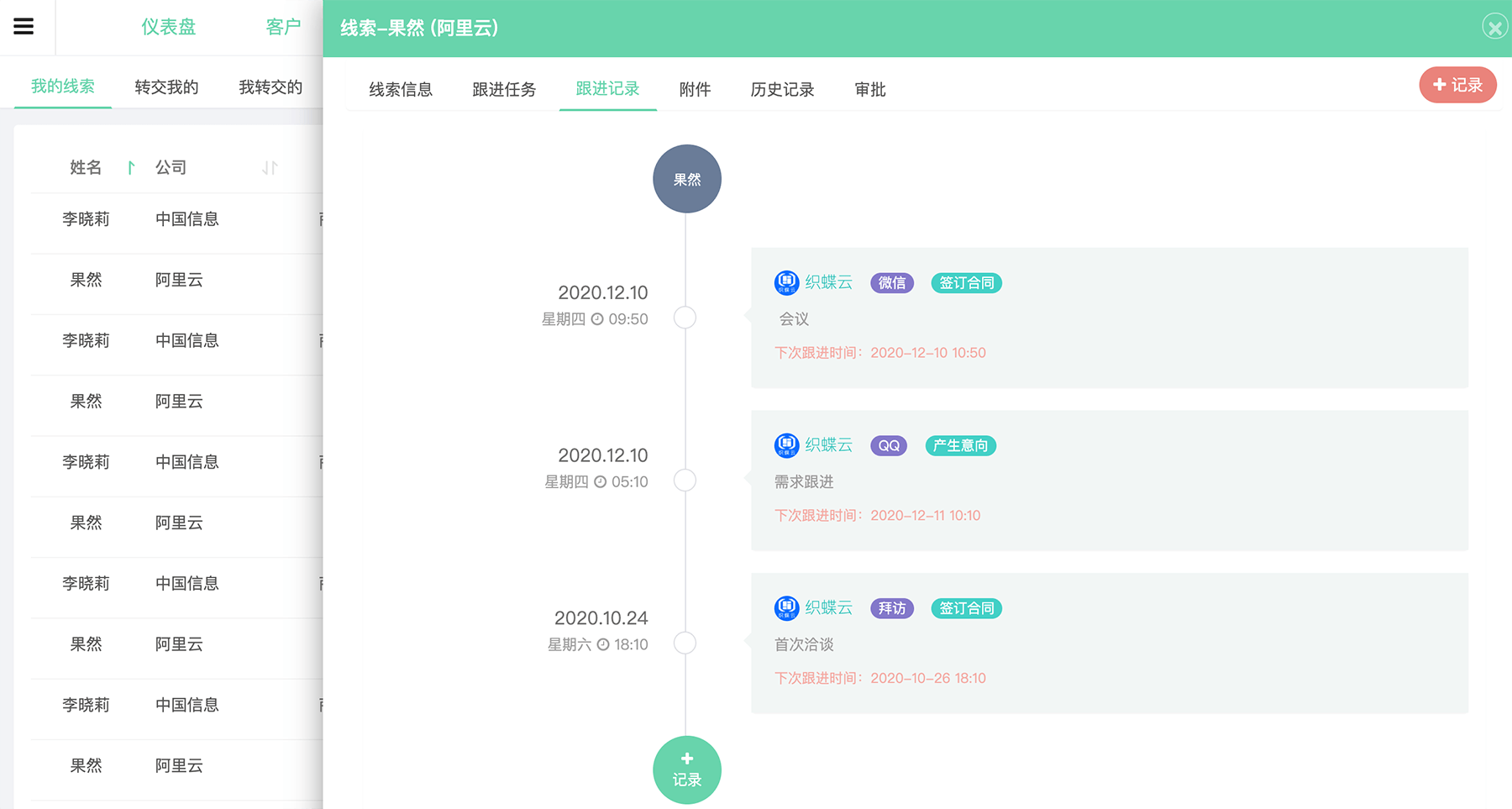
Task: Click 织蝶云 logo in the 首次洽谈 record
Action: tap(786, 607)
